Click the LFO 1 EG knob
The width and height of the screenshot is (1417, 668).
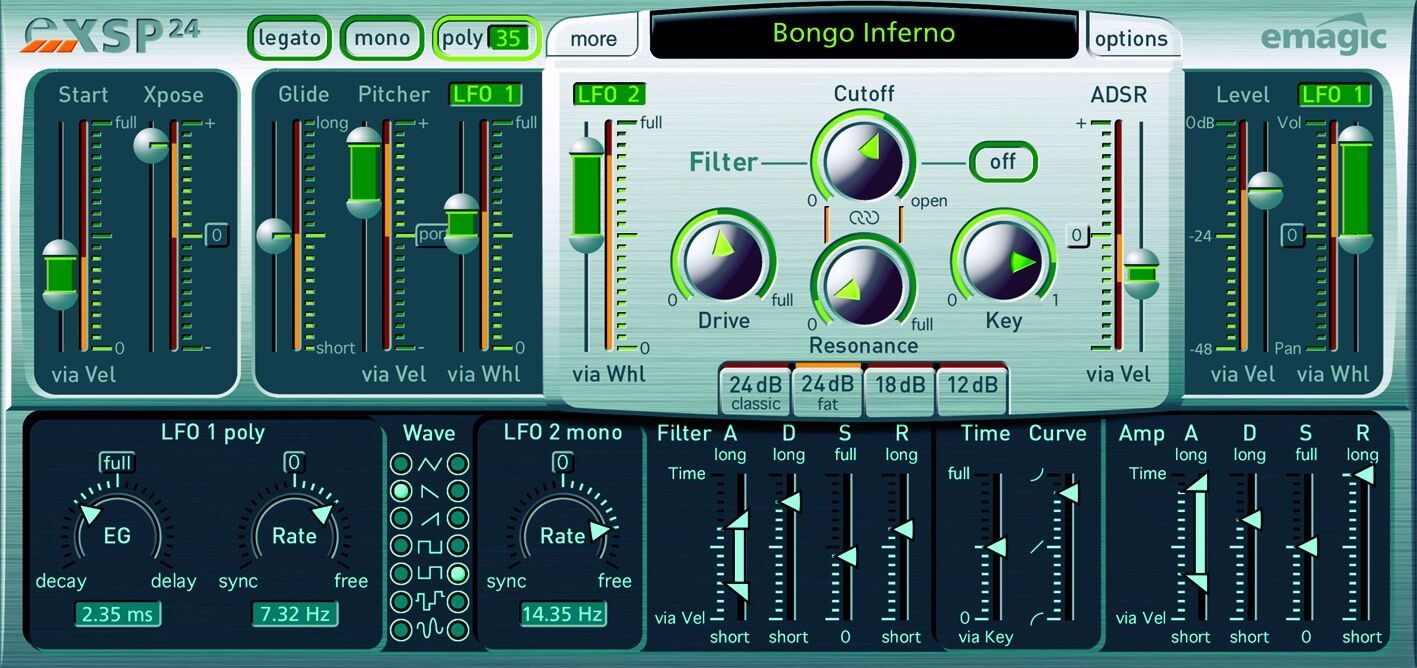pos(118,535)
